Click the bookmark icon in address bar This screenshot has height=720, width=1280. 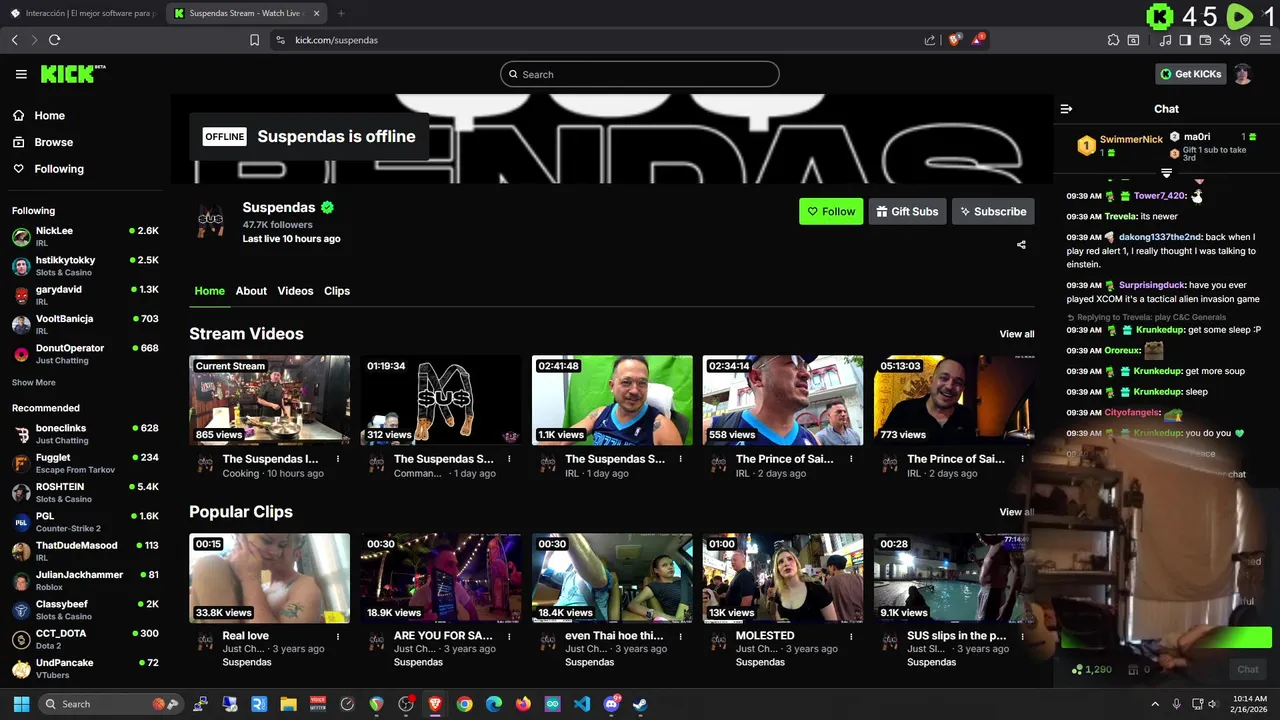click(254, 40)
